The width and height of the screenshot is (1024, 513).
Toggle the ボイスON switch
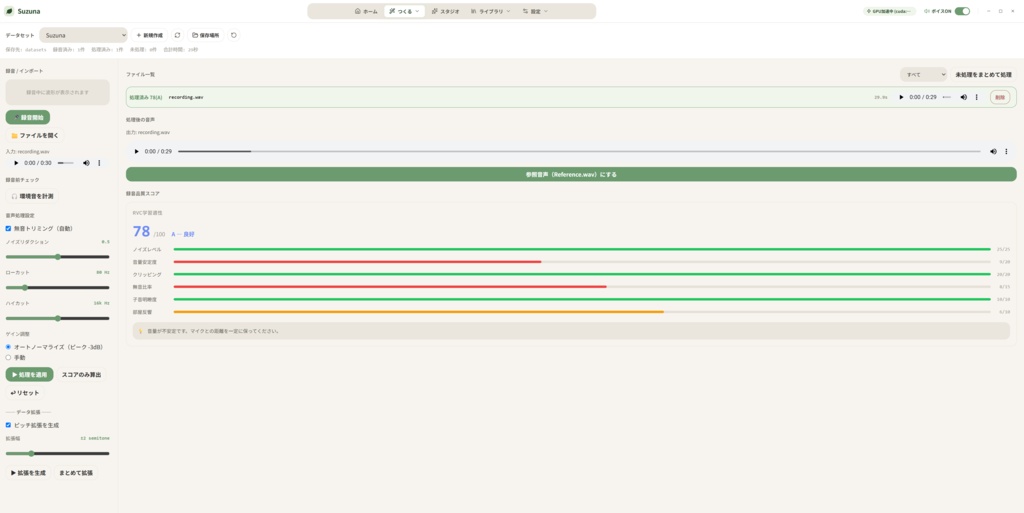962,11
